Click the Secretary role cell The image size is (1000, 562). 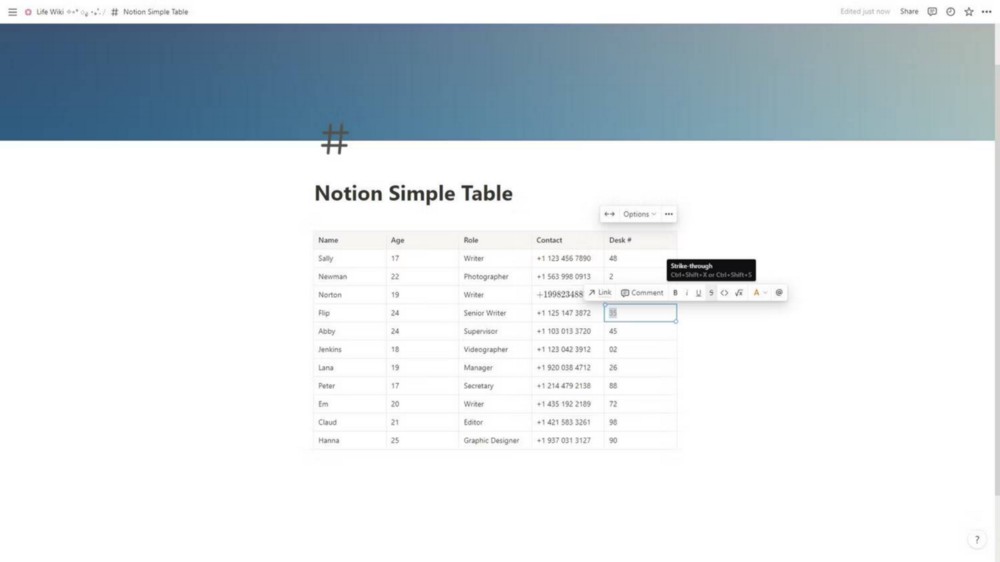click(495, 386)
